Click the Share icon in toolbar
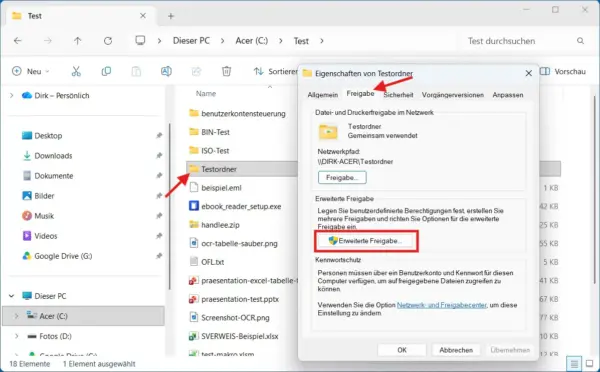 (x=196, y=71)
